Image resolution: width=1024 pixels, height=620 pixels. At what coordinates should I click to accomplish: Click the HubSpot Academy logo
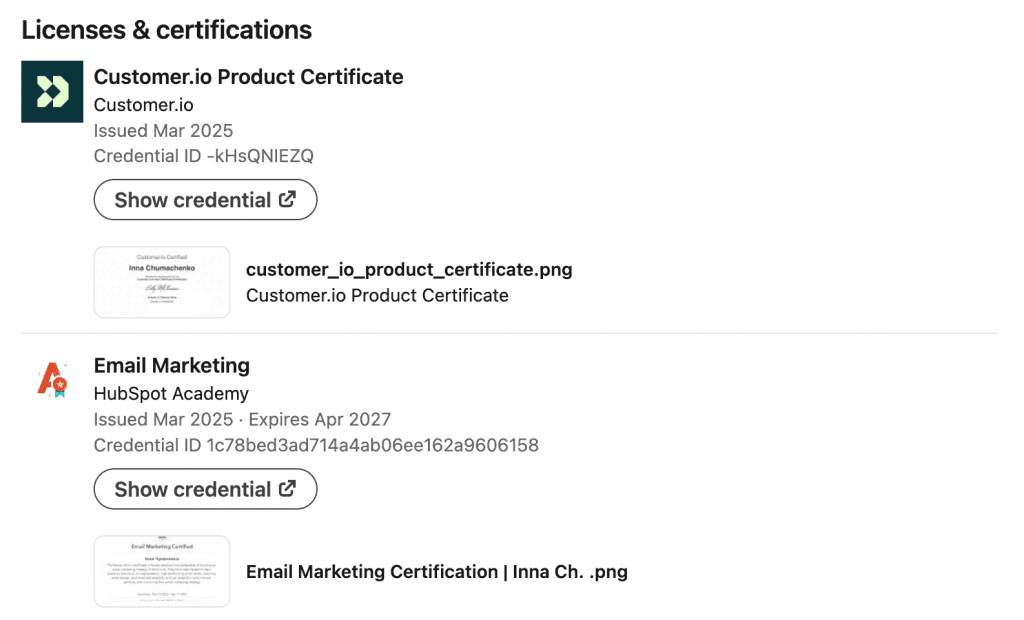point(52,380)
